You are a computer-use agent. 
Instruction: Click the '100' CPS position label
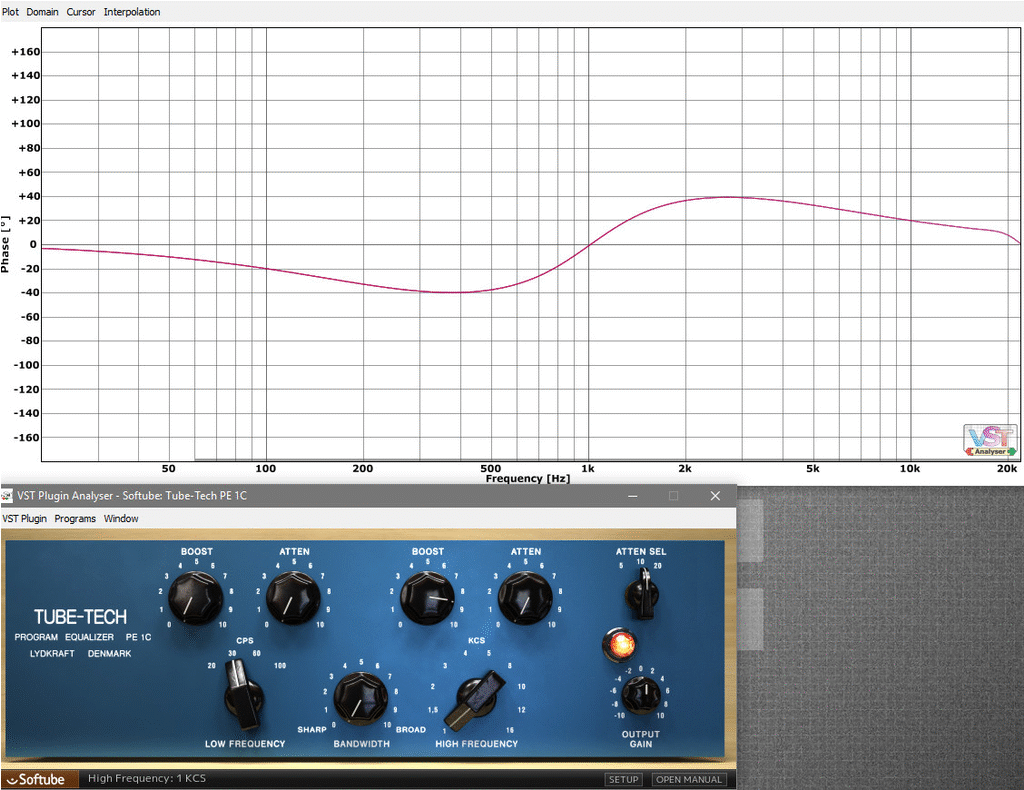coord(280,665)
